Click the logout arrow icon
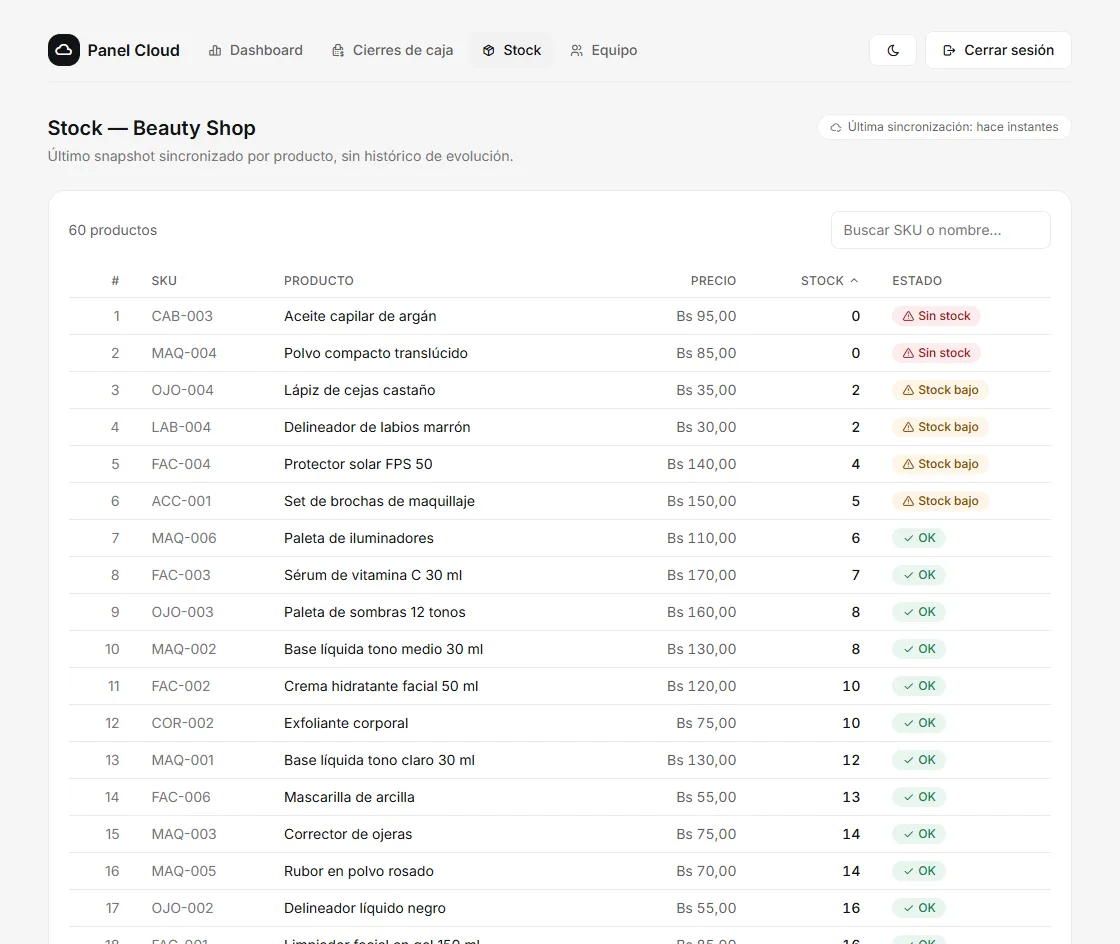Image resolution: width=1120 pixels, height=944 pixels. click(x=949, y=51)
